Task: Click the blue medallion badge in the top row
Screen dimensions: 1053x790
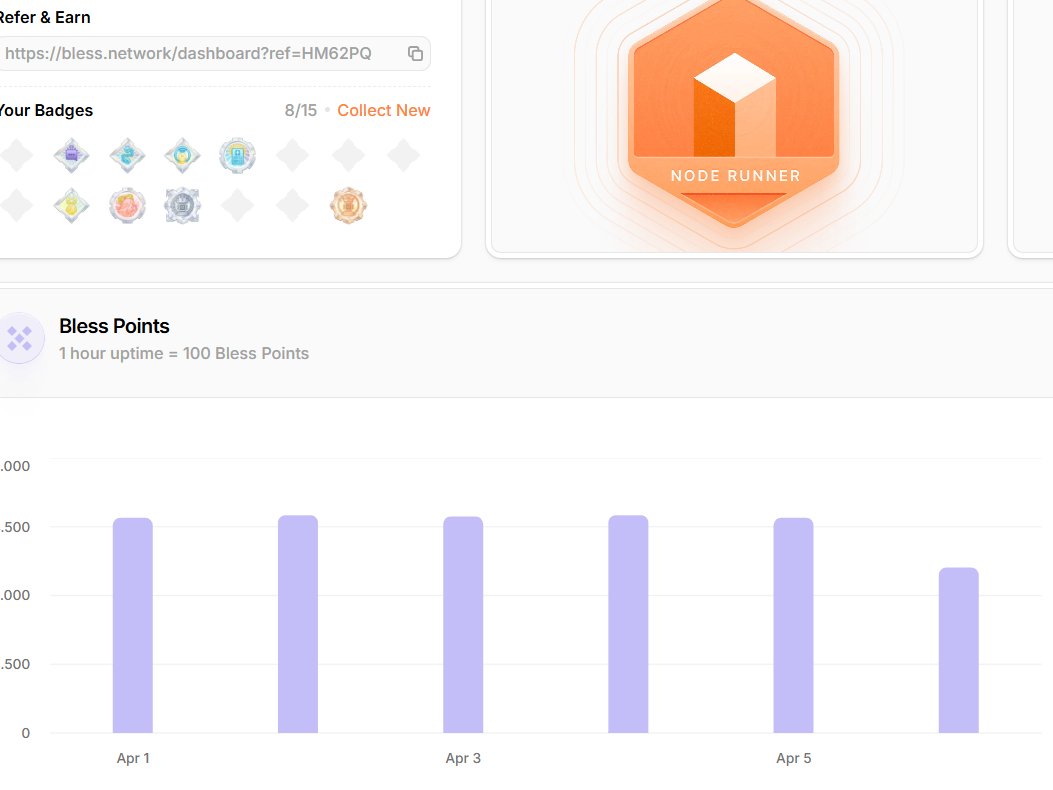Action: tap(237, 155)
